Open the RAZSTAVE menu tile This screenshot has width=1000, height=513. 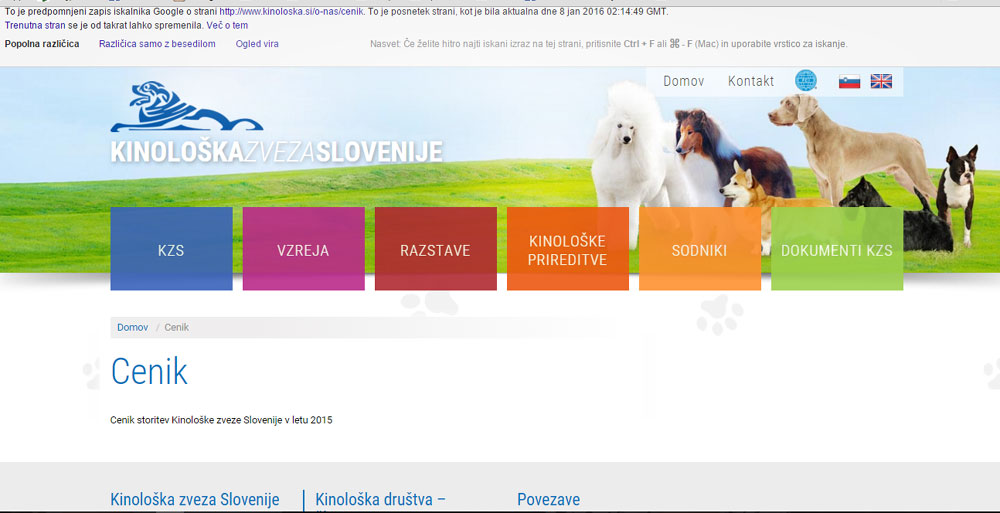(436, 249)
